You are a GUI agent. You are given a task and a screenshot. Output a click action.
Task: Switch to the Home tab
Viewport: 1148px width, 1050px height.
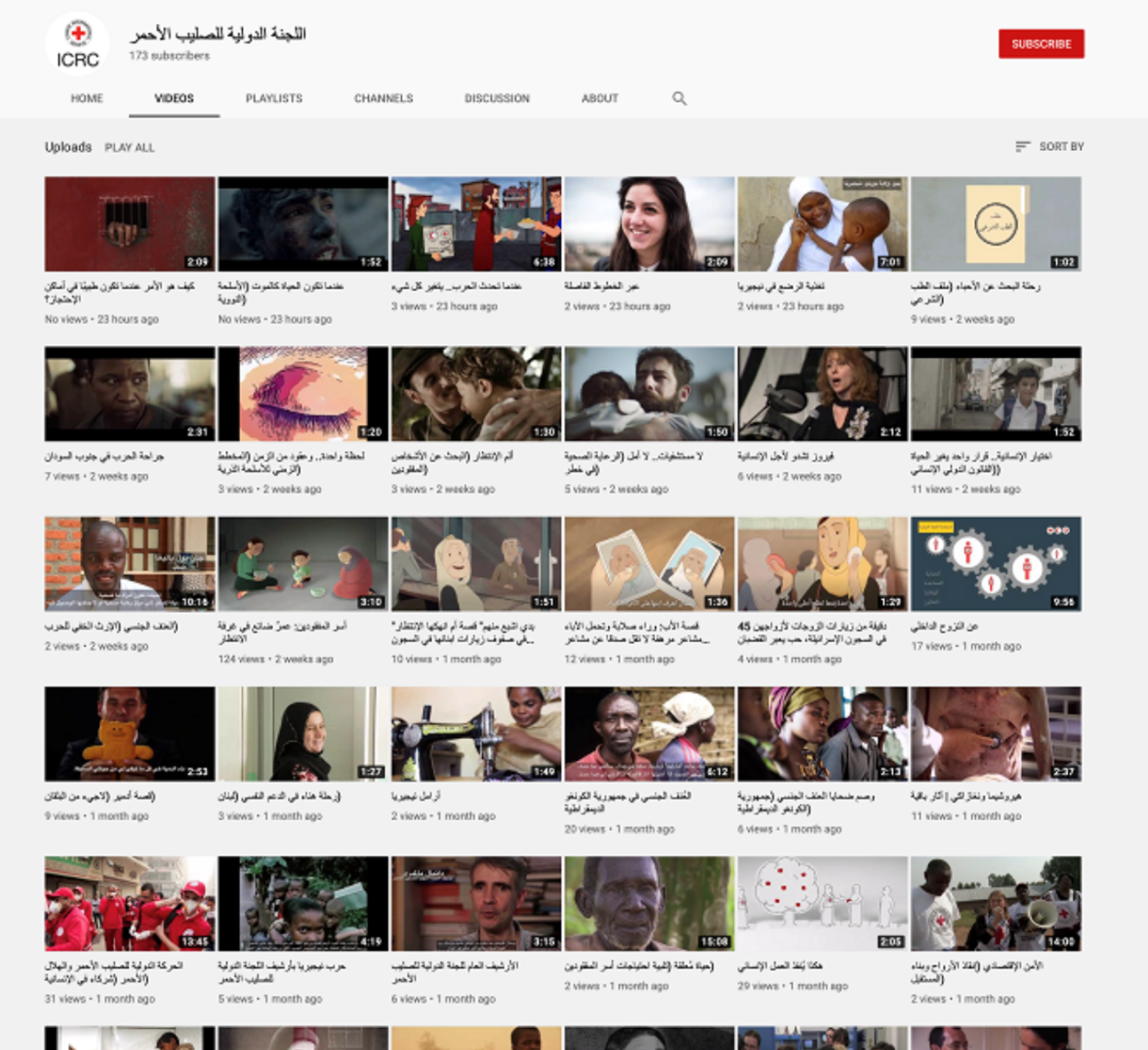tap(87, 98)
